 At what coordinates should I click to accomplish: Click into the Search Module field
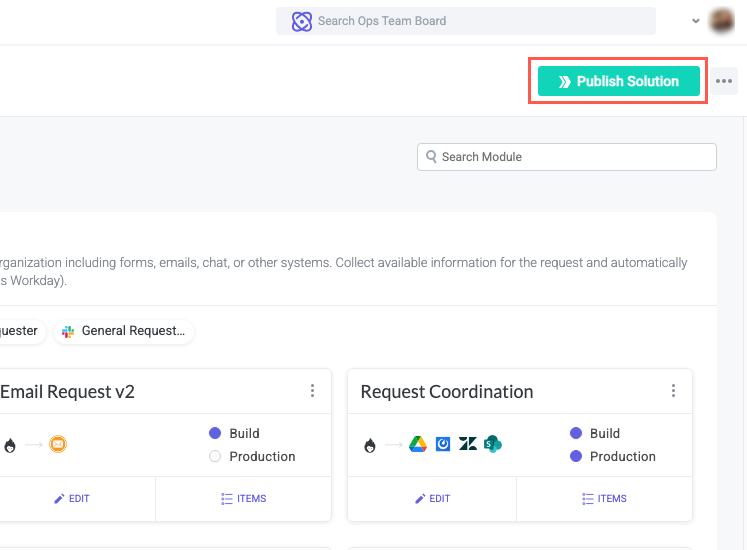(566, 157)
